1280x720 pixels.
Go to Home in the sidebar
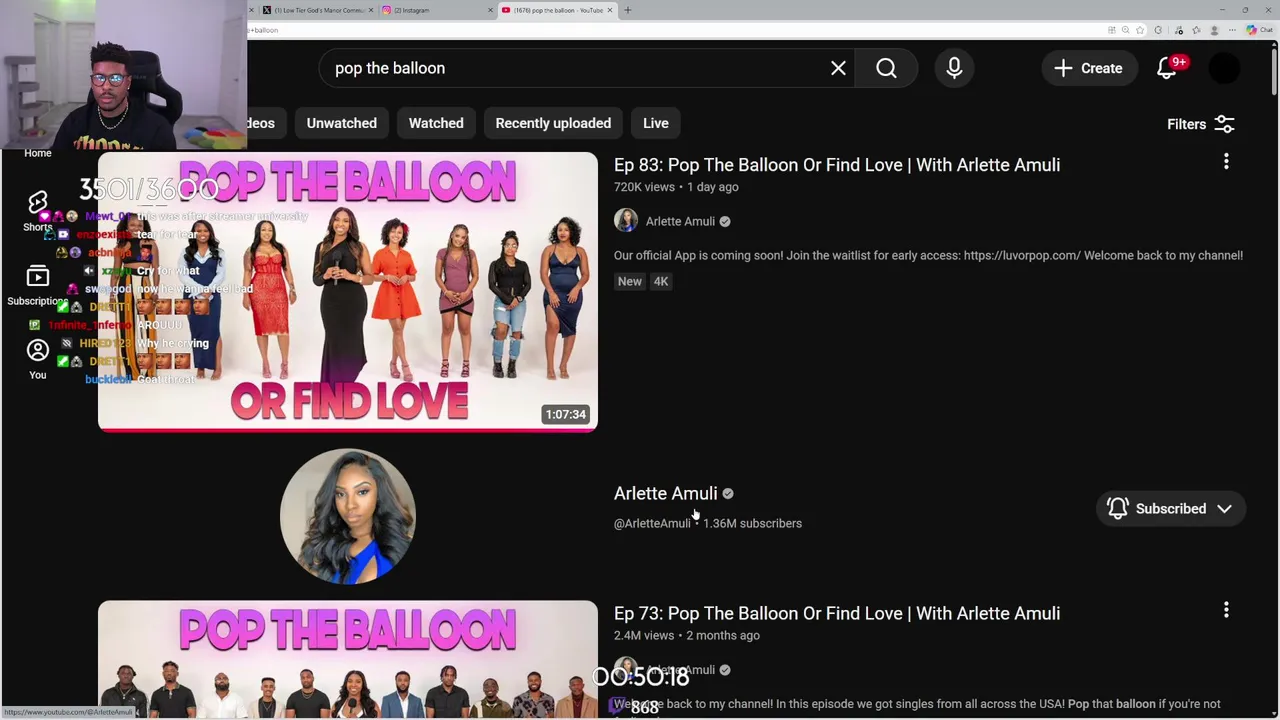(x=38, y=153)
